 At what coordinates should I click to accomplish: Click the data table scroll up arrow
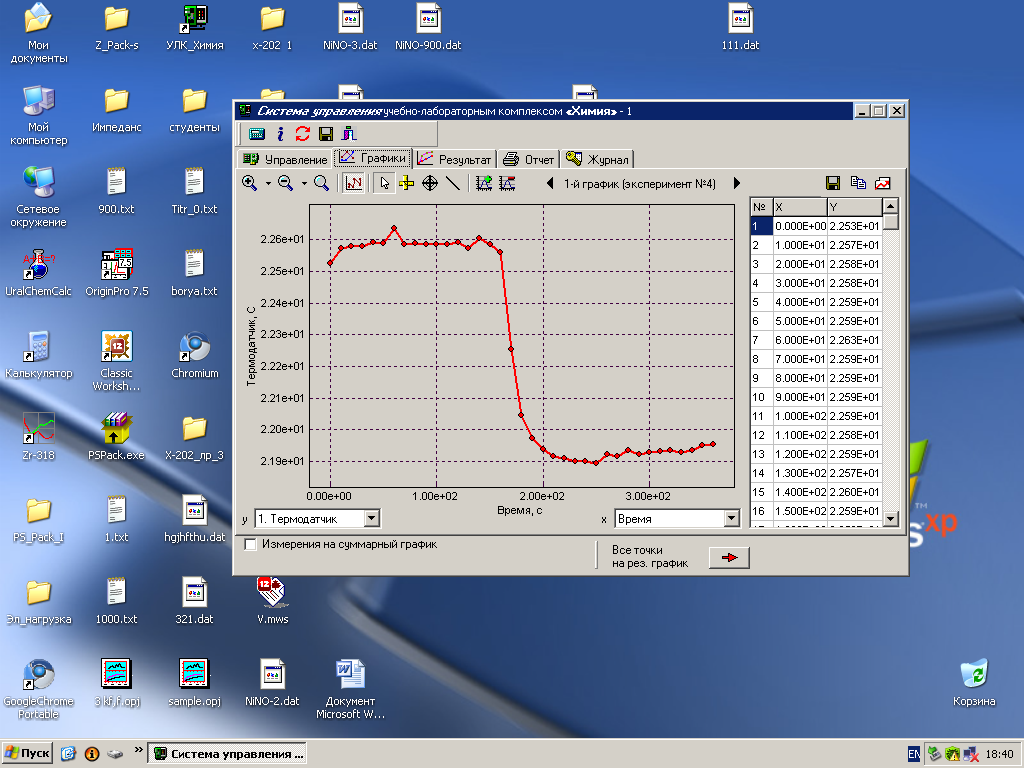891,206
